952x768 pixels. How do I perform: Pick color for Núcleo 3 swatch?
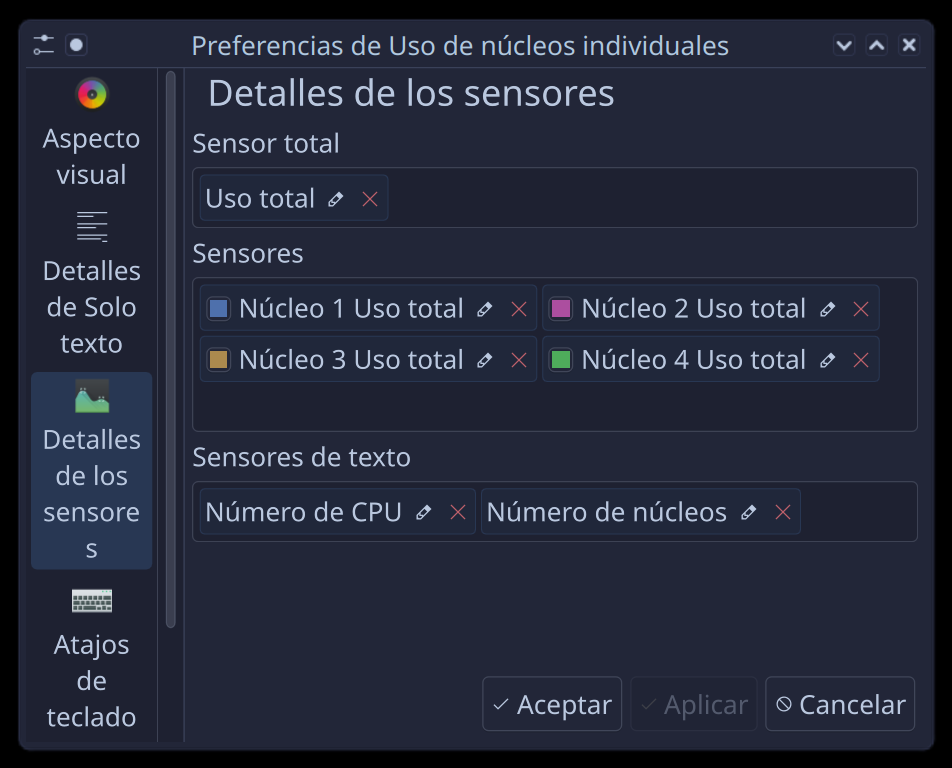point(219,359)
